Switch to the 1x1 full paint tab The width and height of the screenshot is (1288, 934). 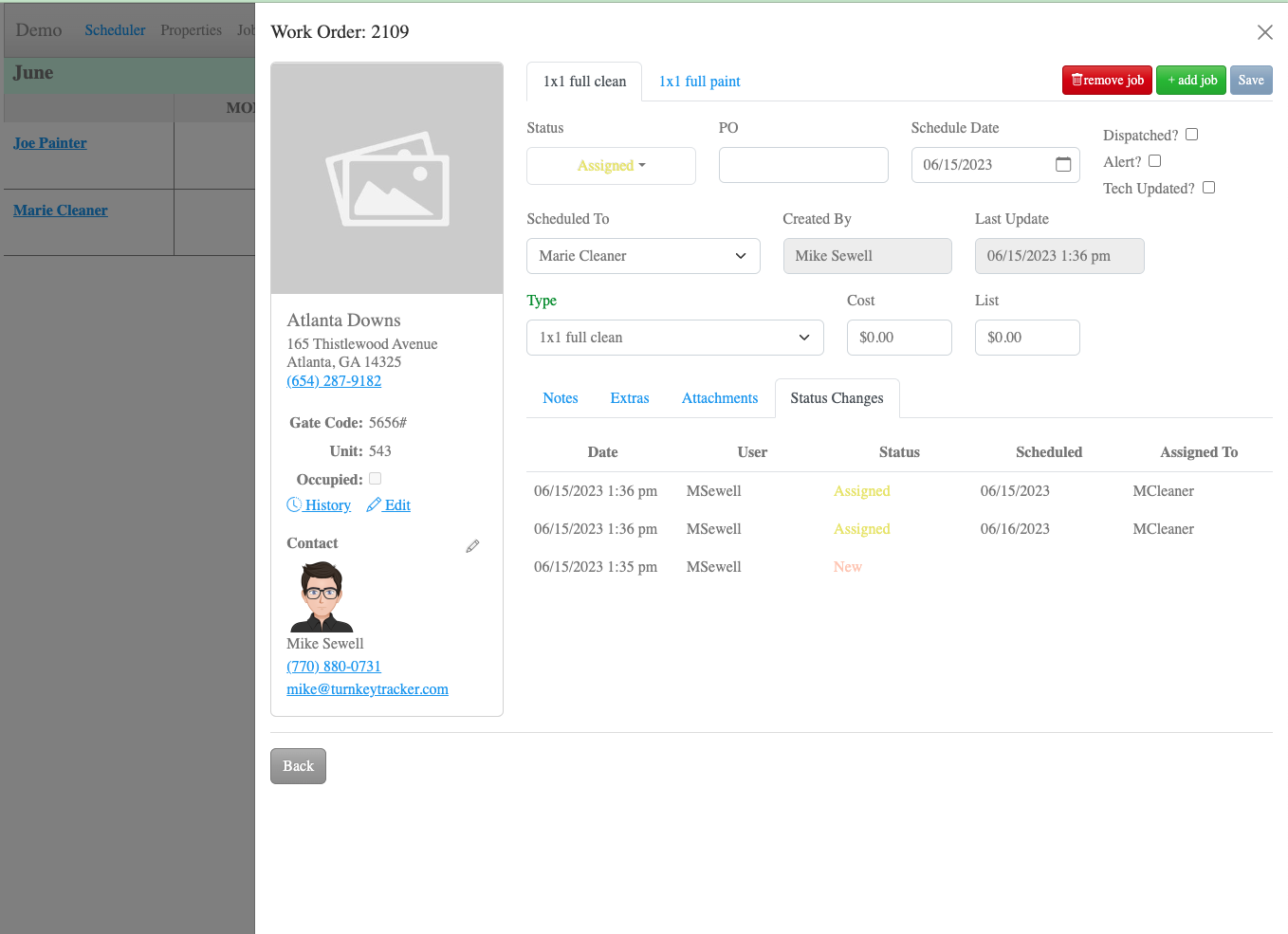click(x=699, y=82)
